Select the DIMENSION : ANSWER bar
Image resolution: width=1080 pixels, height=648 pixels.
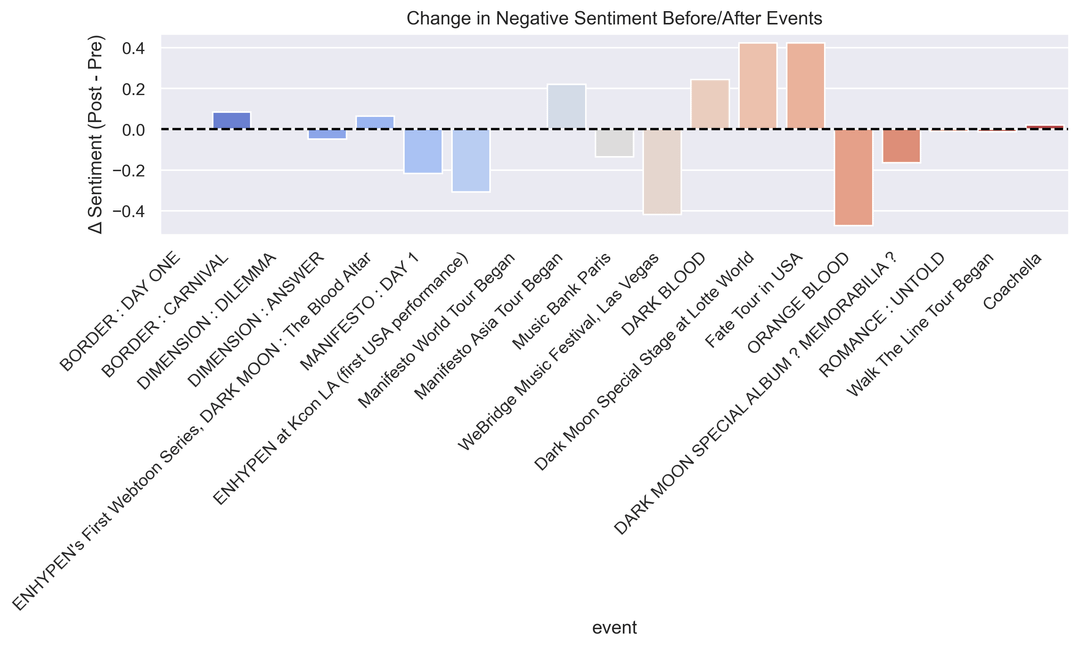(x=327, y=134)
